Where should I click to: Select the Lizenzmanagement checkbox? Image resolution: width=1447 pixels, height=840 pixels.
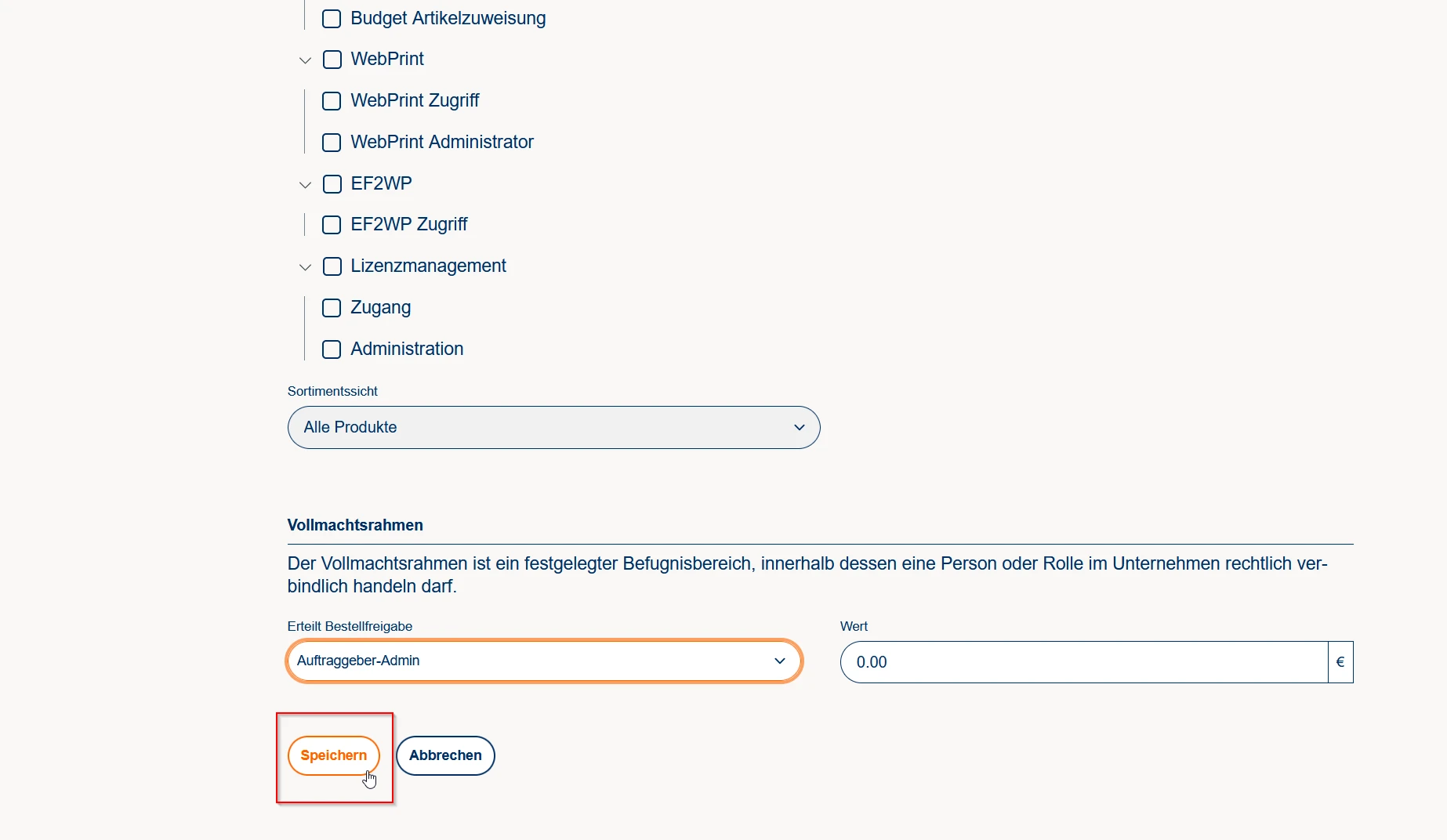(332, 266)
